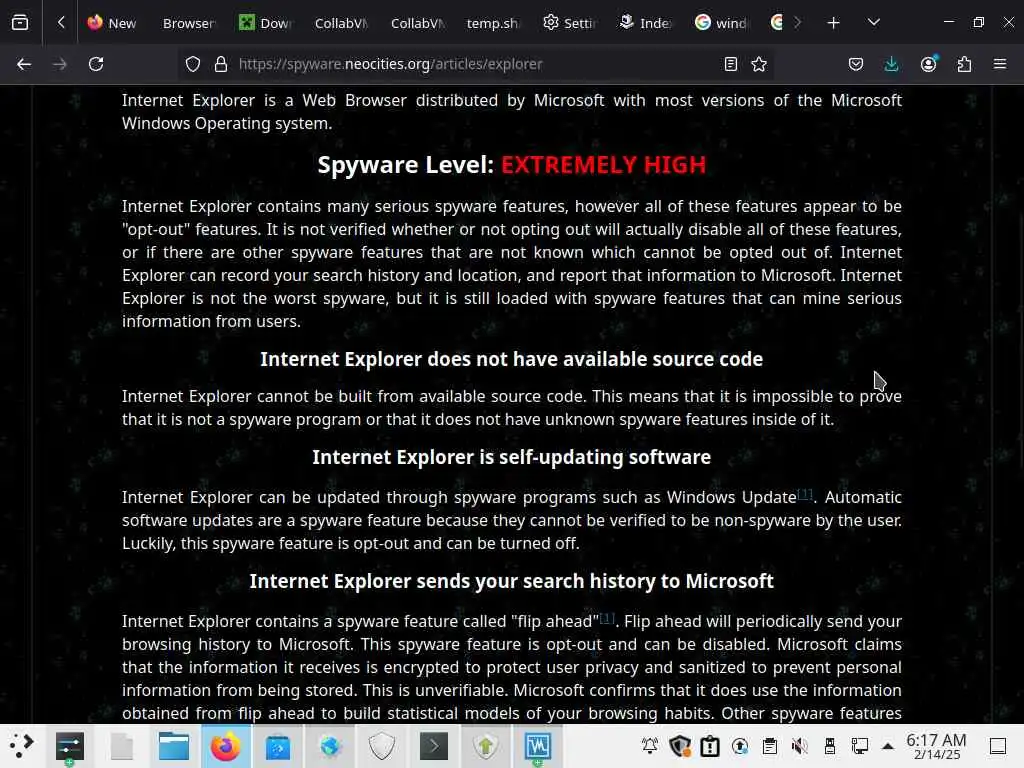1024x768 pixels.
Task: Click the self-updating software heading
Action: [x=511, y=457]
